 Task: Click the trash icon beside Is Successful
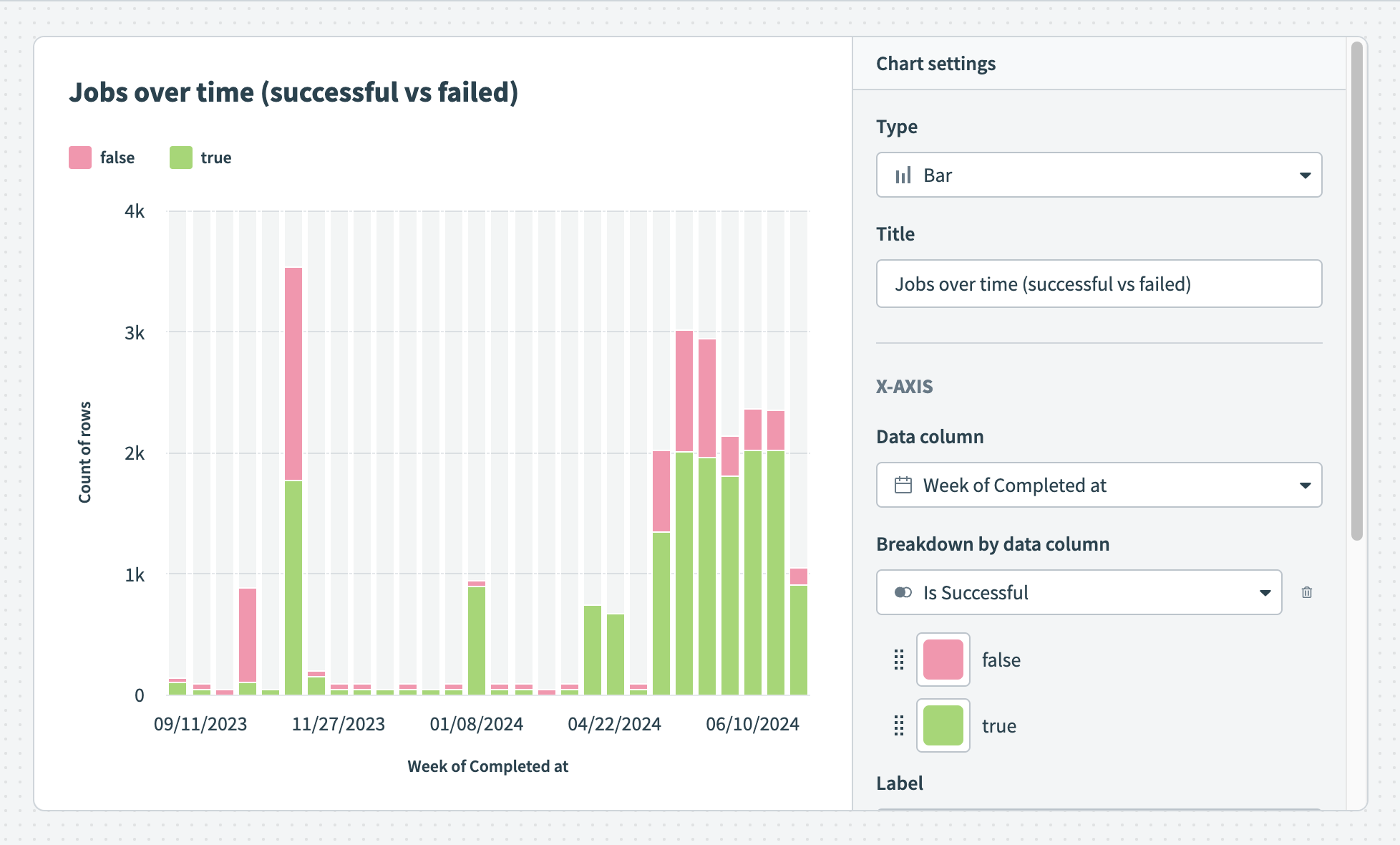(x=1306, y=592)
